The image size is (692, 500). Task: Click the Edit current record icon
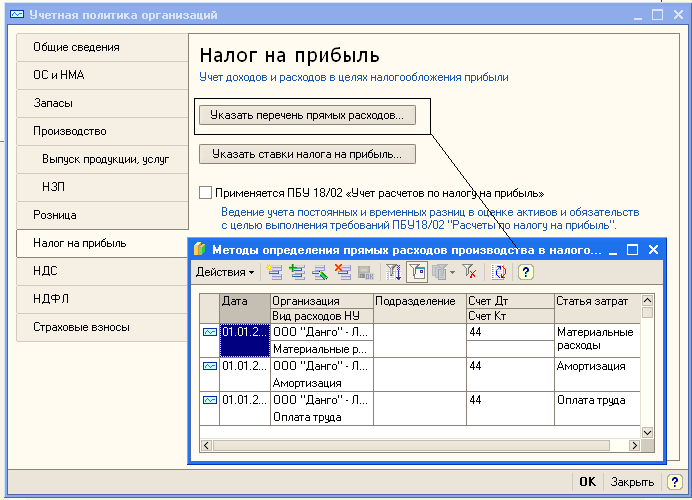coord(320,272)
